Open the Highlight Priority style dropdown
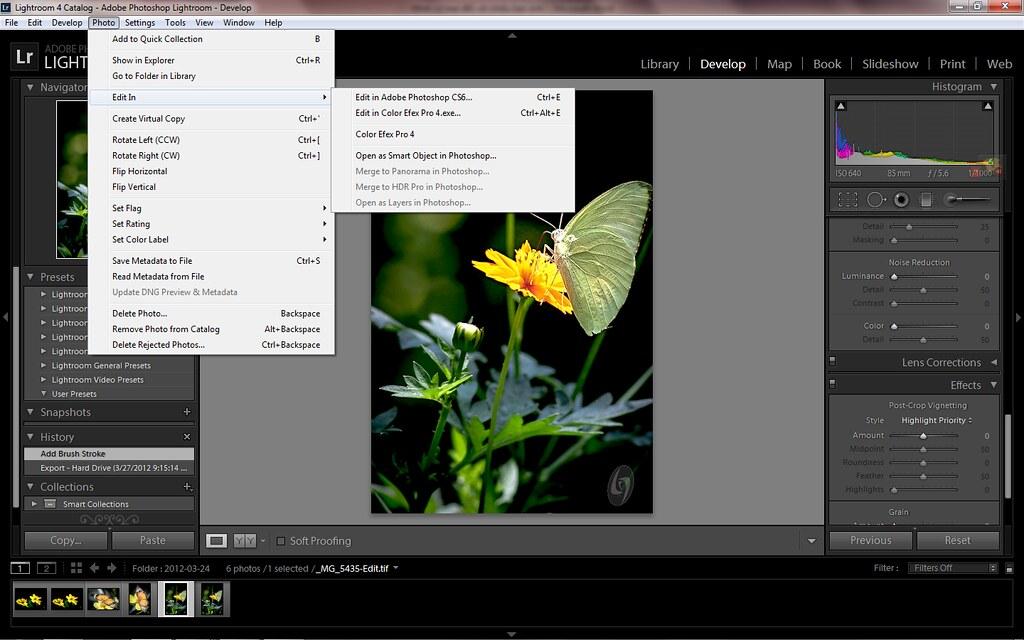The height and width of the screenshot is (640, 1024). point(936,421)
